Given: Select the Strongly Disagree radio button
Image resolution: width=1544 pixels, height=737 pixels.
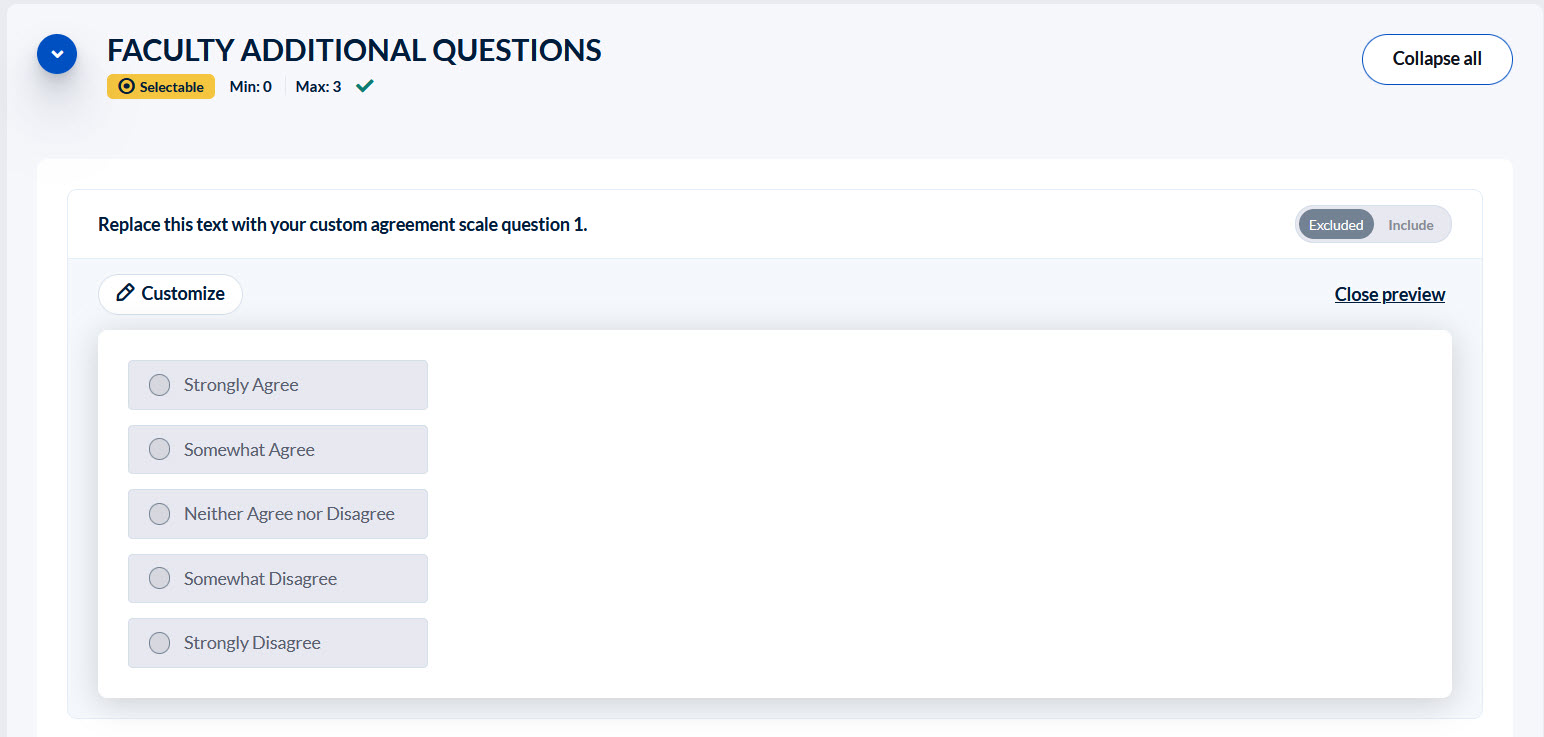Looking at the screenshot, I should 159,642.
